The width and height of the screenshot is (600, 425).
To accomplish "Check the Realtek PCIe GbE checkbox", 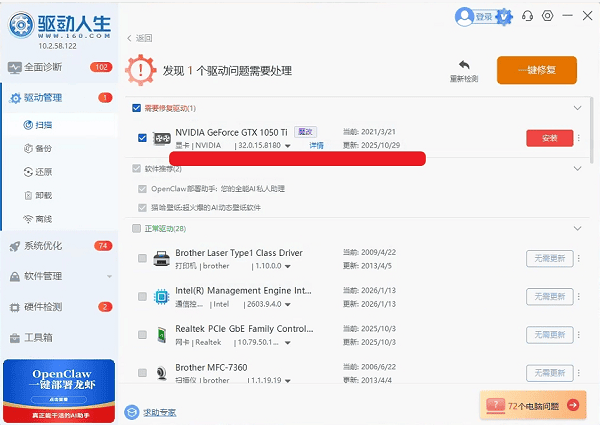I will [142, 335].
